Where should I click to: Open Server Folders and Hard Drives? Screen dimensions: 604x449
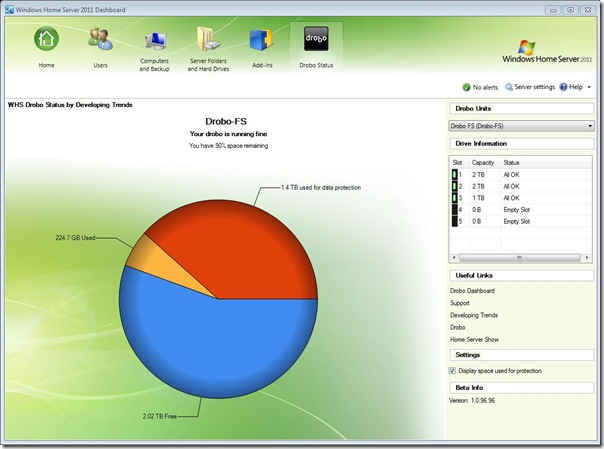click(x=209, y=42)
